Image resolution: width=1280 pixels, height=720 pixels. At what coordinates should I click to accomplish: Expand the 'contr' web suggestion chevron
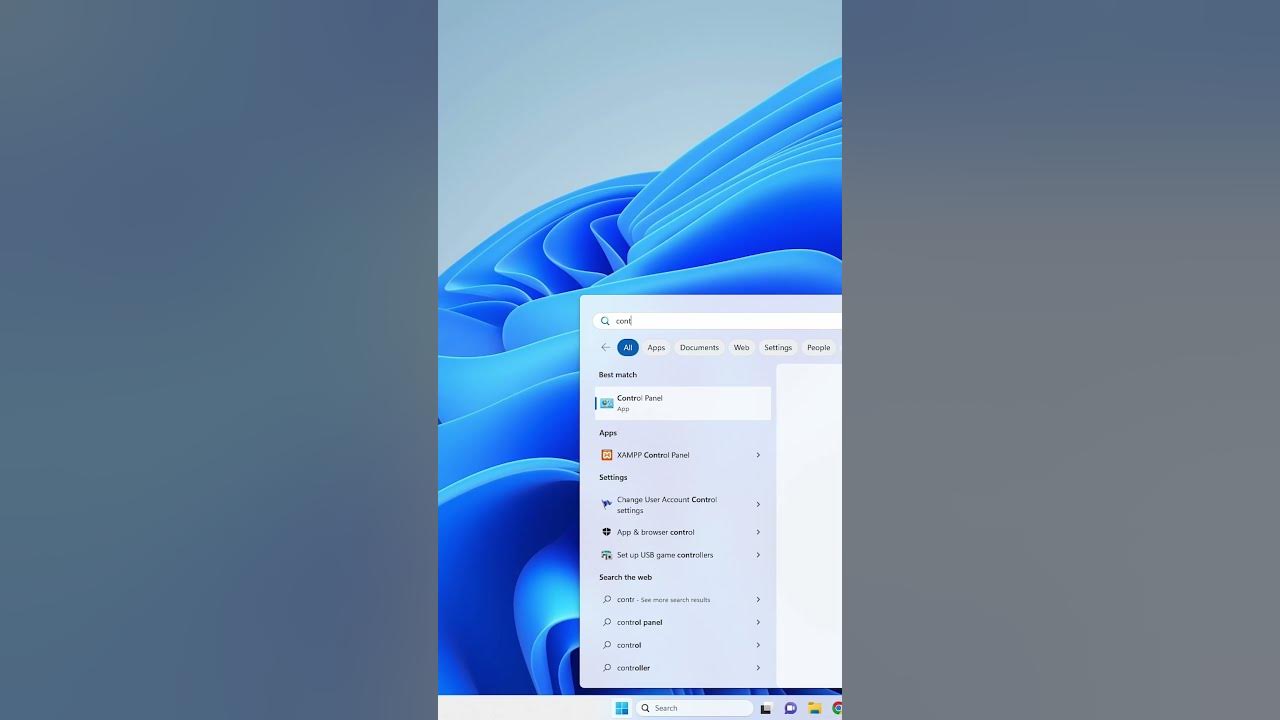pyautogui.click(x=758, y=599)
